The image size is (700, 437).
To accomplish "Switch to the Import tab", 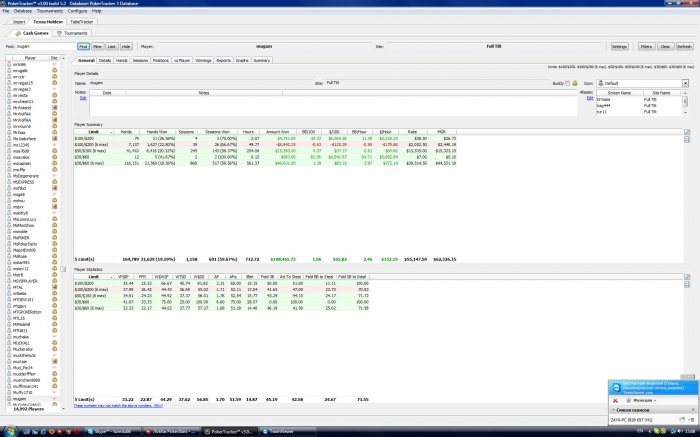I will [19, 21].
